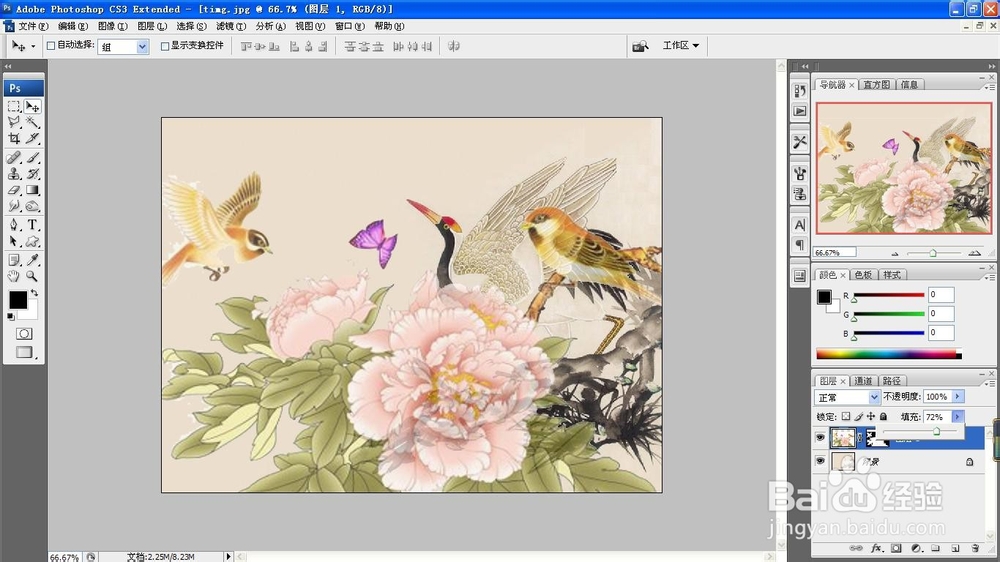Link layers with the chain icon

click(856, 548)
